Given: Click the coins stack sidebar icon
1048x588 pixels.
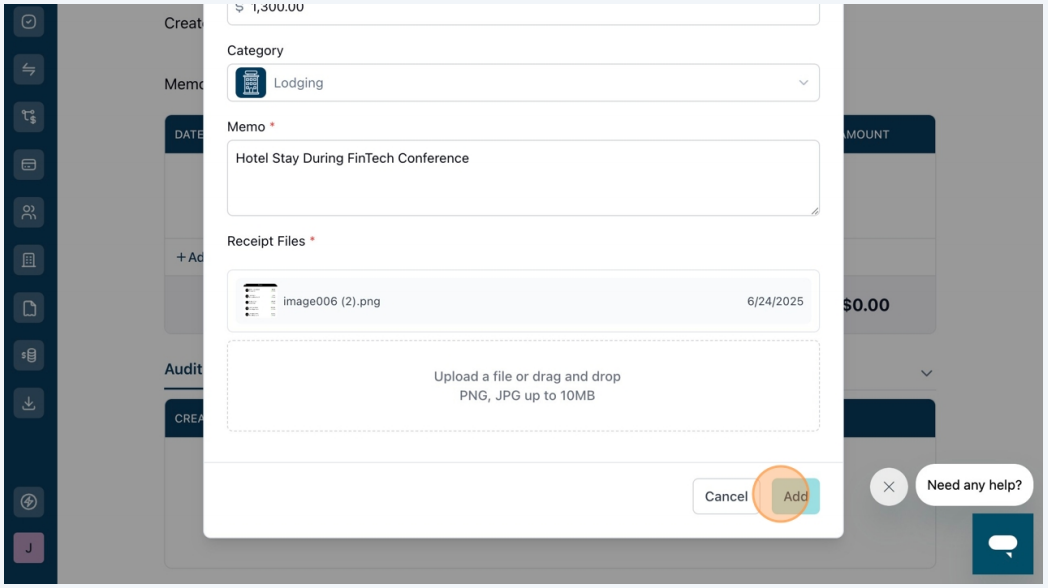Looking at the screenshot, I should [29, 355].
